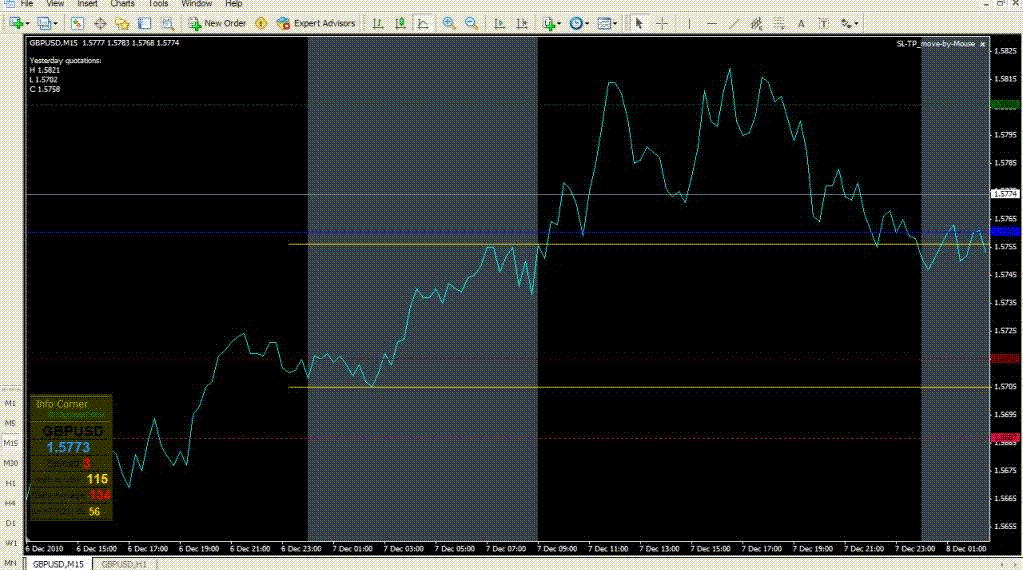Switch to the GBPUSD,M15 chart tab
Screen dimensions: 1023x570
point(59,564)
